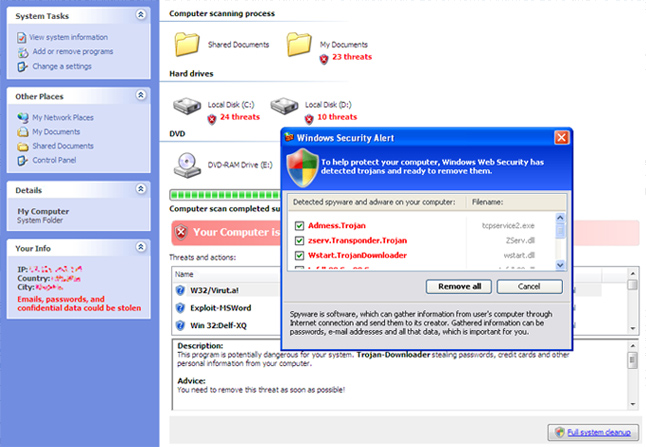
Task: Click the Shared Documents sidebar icon
Action: pos(23,147)
